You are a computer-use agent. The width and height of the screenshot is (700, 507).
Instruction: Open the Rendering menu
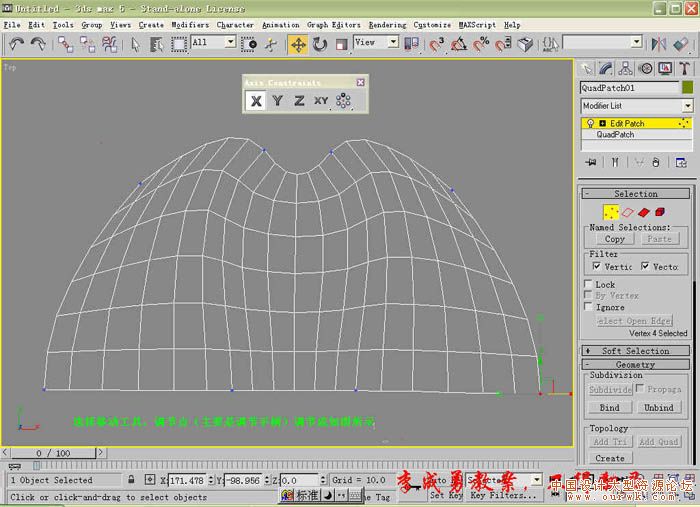(x=387, y=25)
